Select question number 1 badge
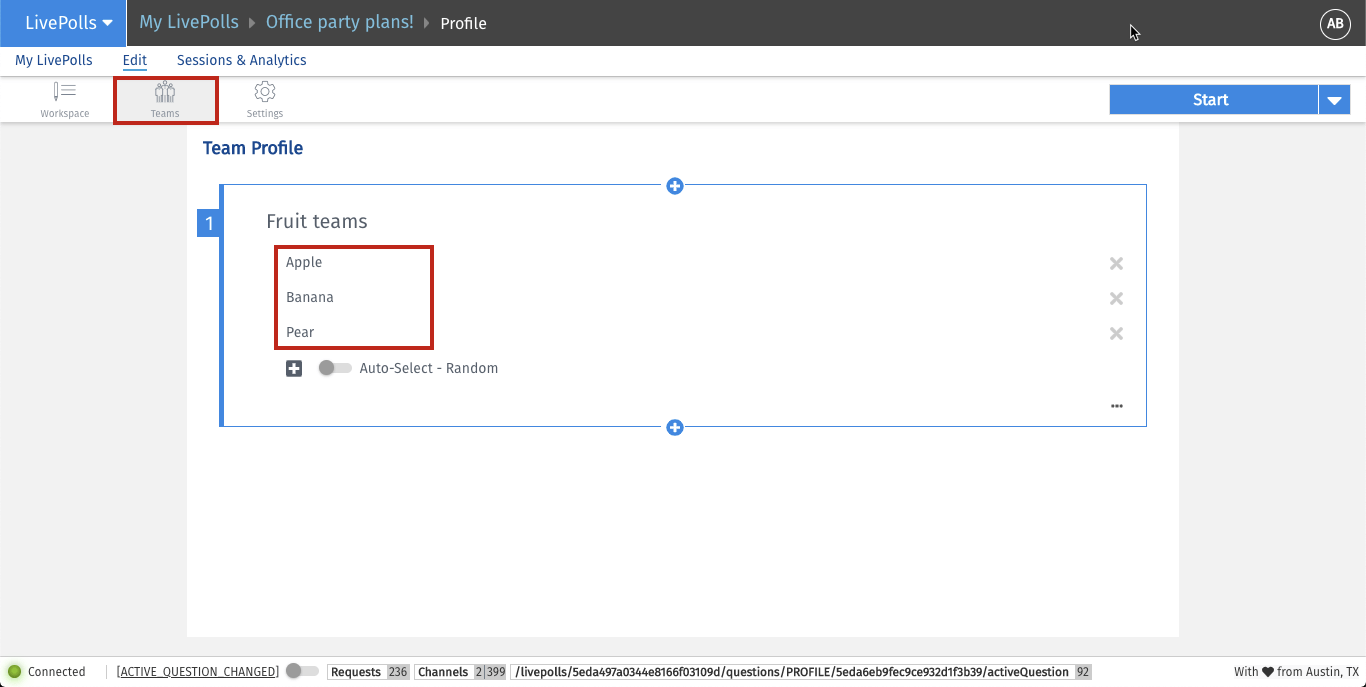The height and width of the screenshot is (687, 1366). [x=209, y=223]
